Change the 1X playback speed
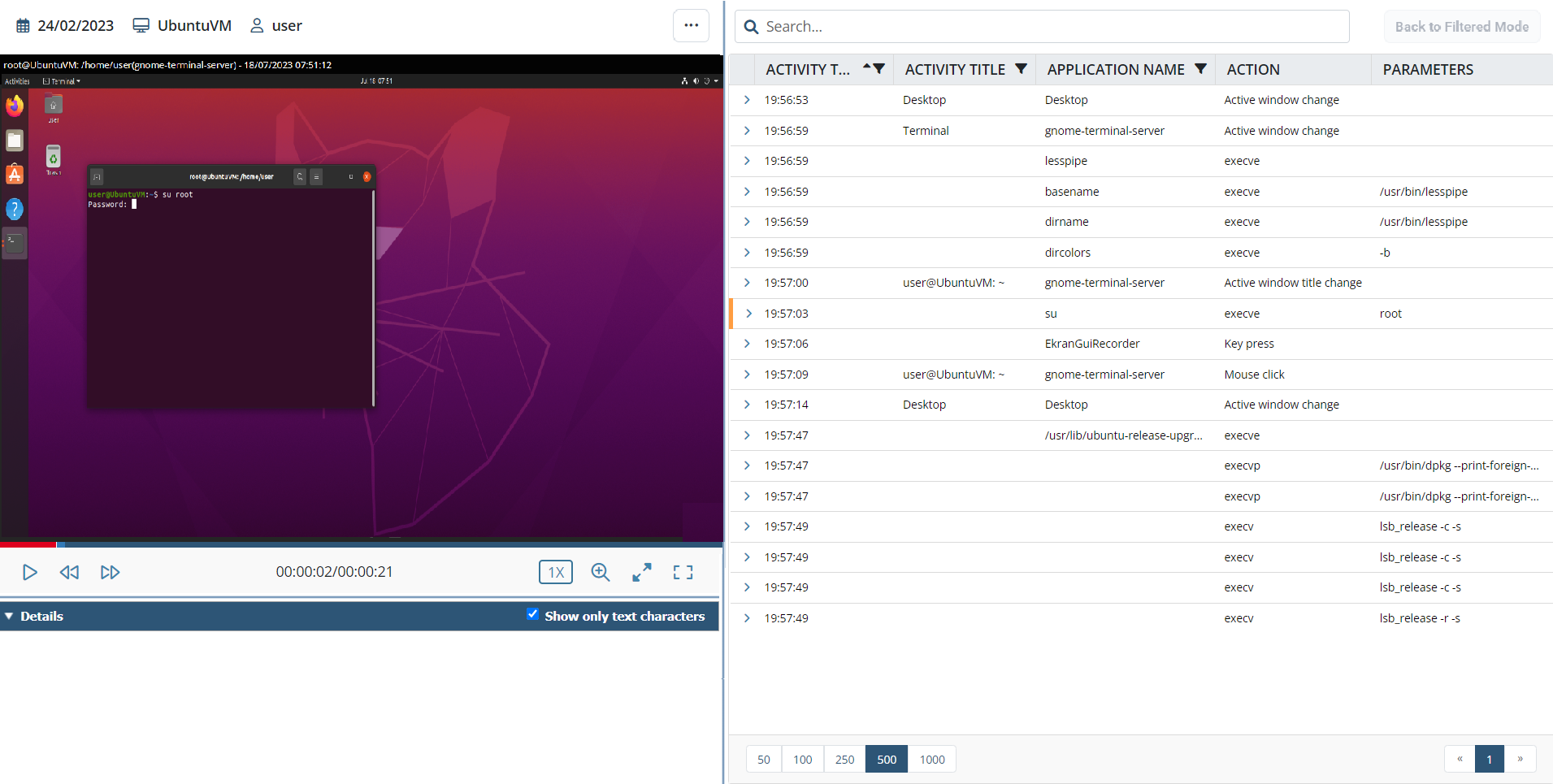The height and width of the screenshot is (784, 1553). 556,572
